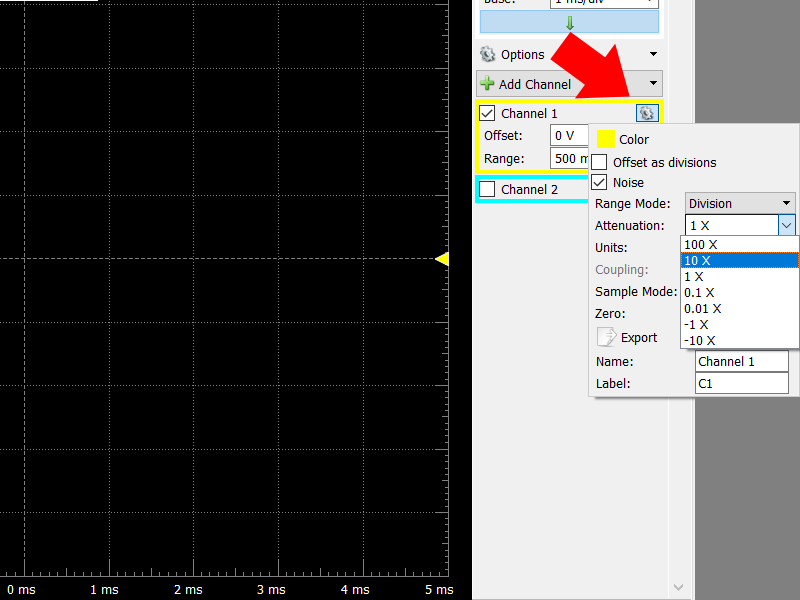The height and width of the screenshot is (600, 800).
Task: Choose 1 X in attenuation list
Action: tap(739, 277)
